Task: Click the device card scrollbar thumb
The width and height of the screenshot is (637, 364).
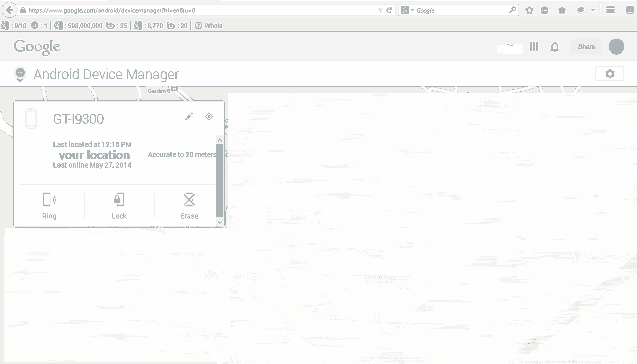Action: (x=219, y=180)
